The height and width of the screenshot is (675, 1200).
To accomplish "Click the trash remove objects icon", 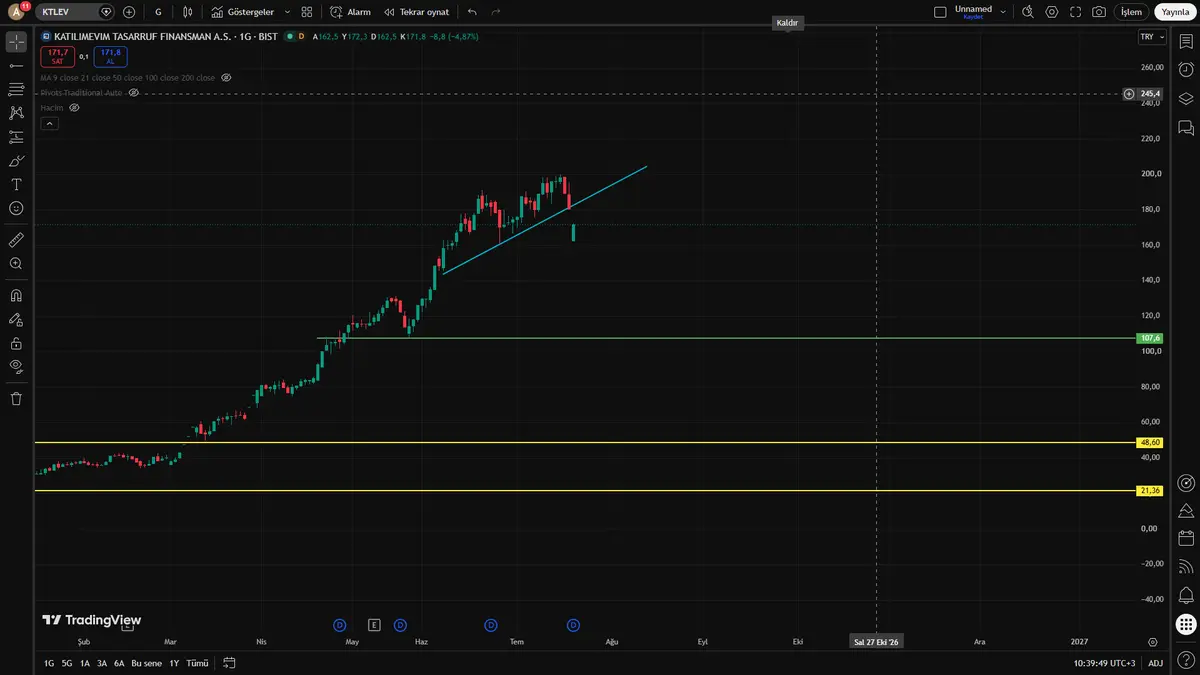I will pyautogui.click(x=16, y=399).
